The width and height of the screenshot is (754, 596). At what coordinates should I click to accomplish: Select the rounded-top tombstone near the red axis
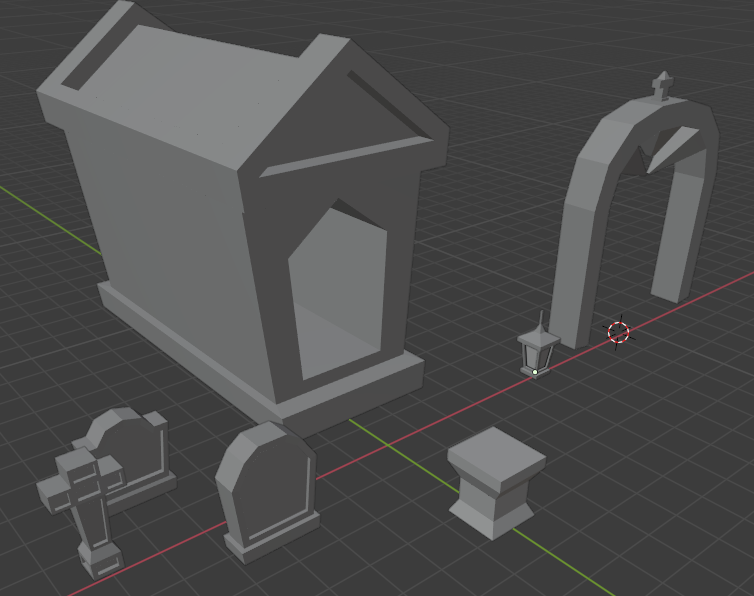coord(267,491)
